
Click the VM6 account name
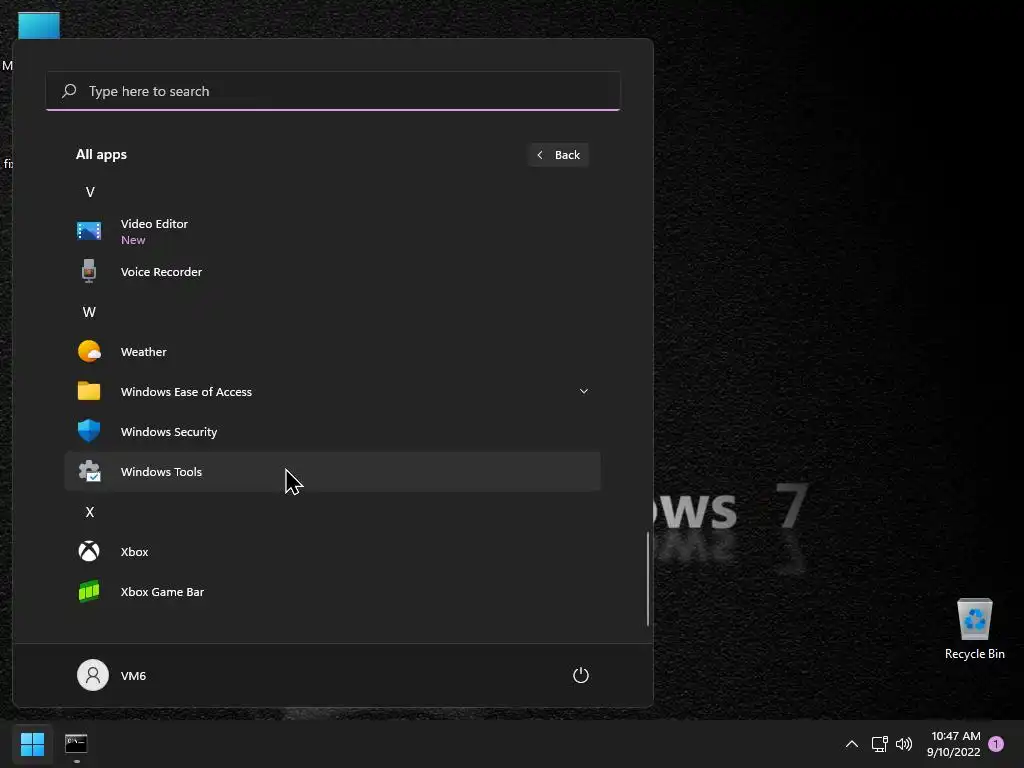point(133,675)
